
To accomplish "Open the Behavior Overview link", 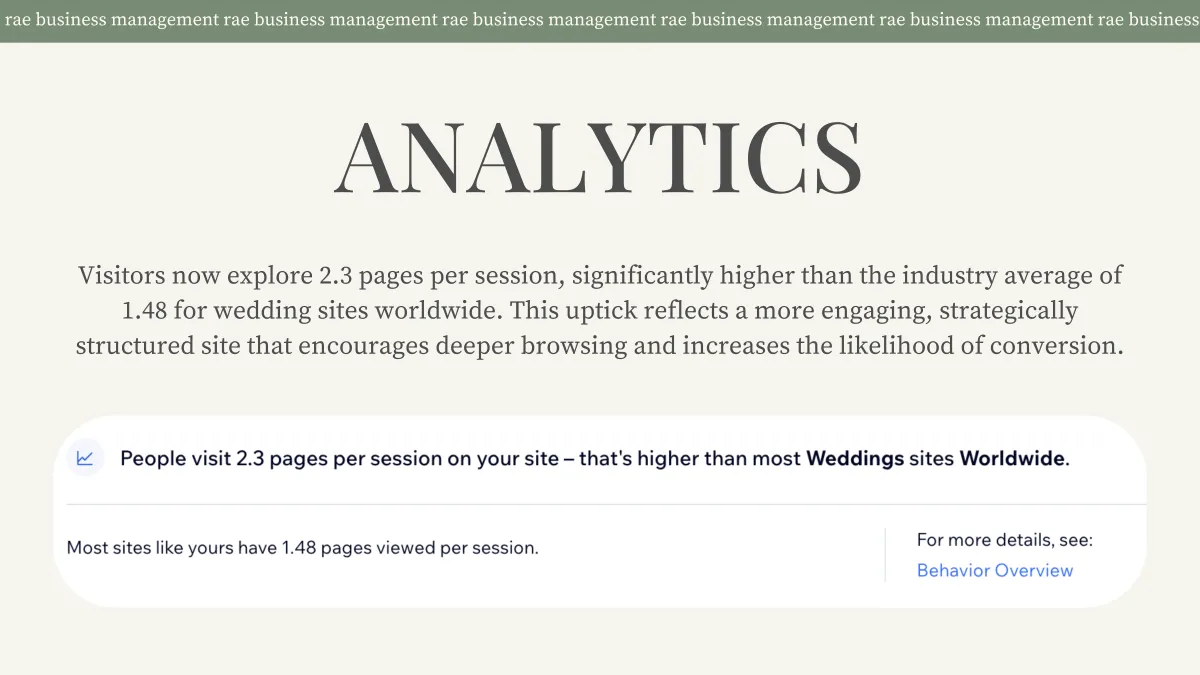I will 994,570.
